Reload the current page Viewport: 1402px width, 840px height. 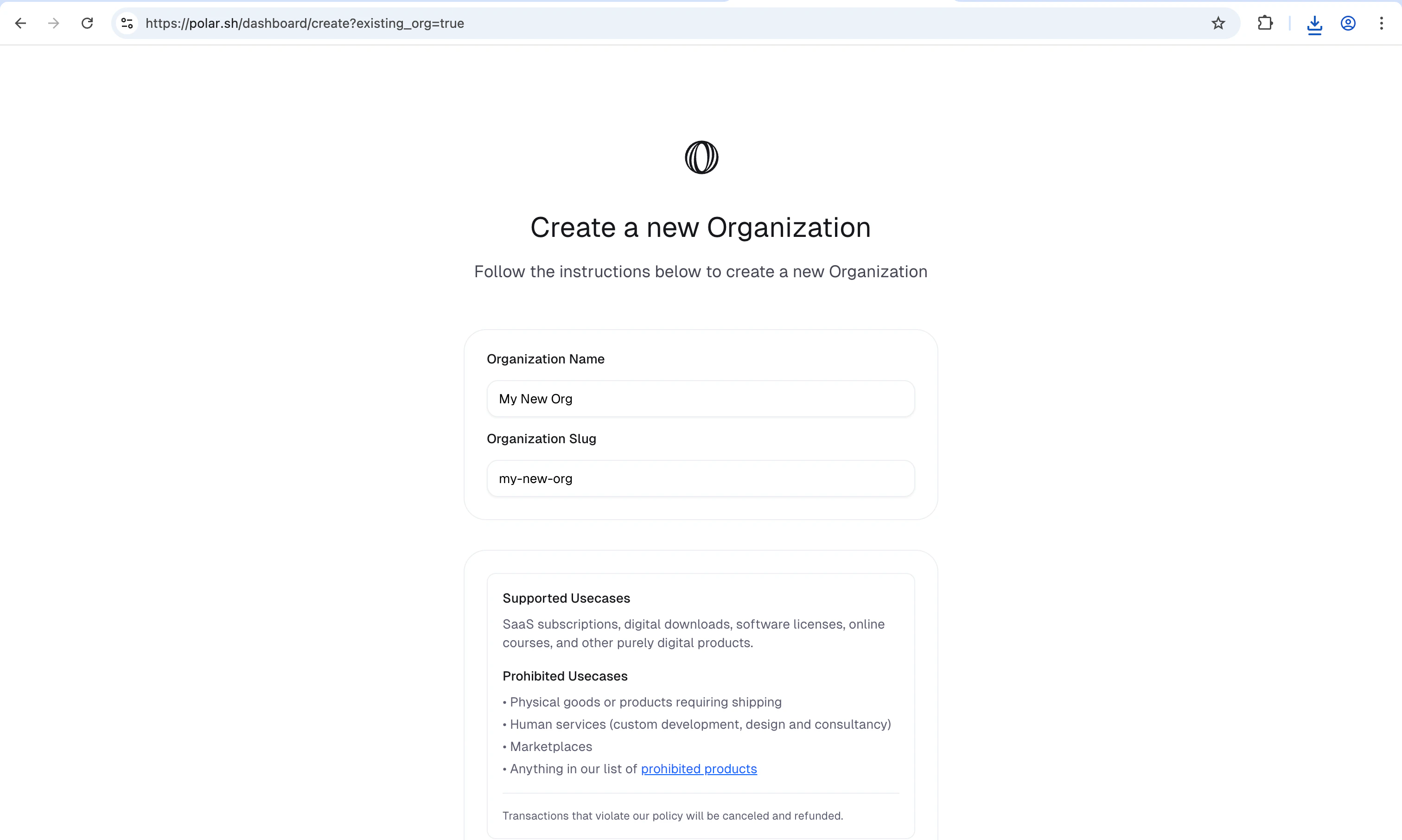coord(87,23)
